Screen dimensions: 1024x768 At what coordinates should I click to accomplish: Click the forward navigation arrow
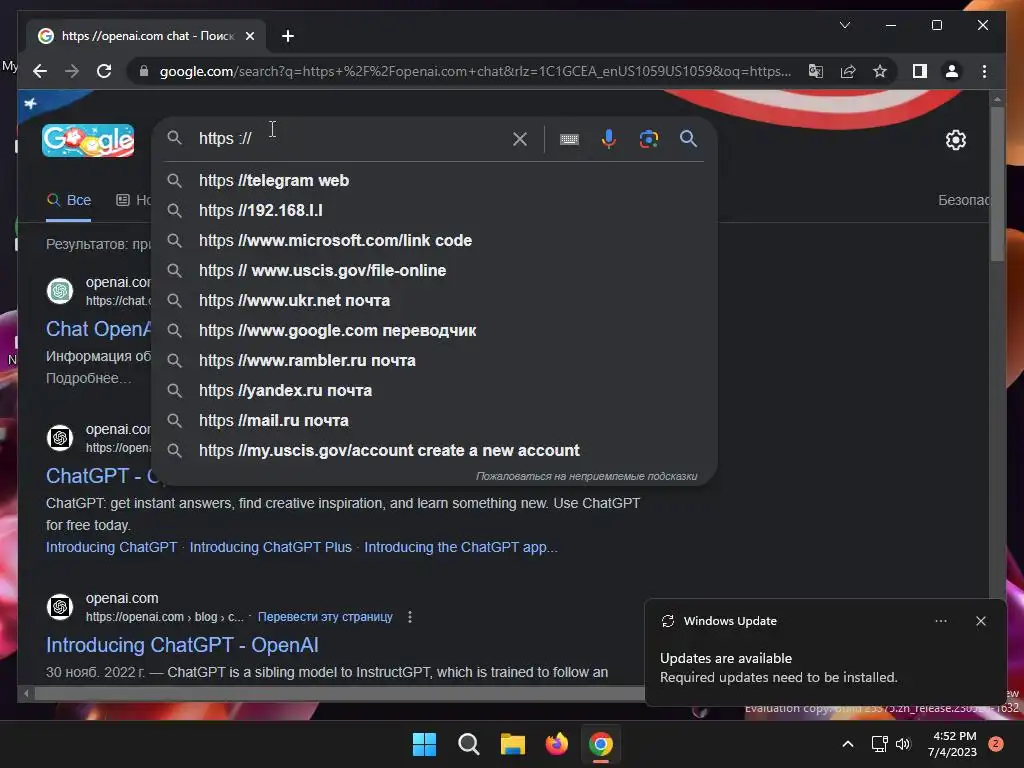[72, 71]
